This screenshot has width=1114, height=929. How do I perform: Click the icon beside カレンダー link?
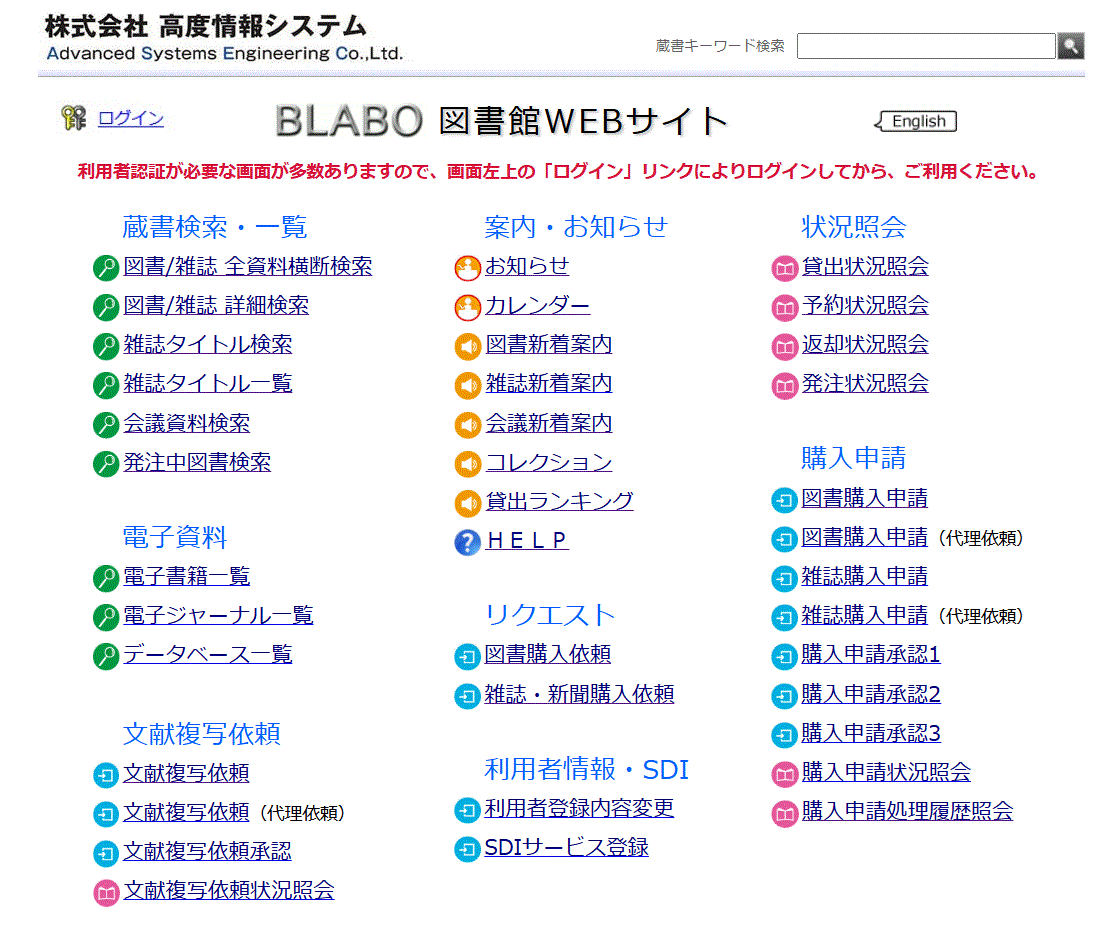467,307
